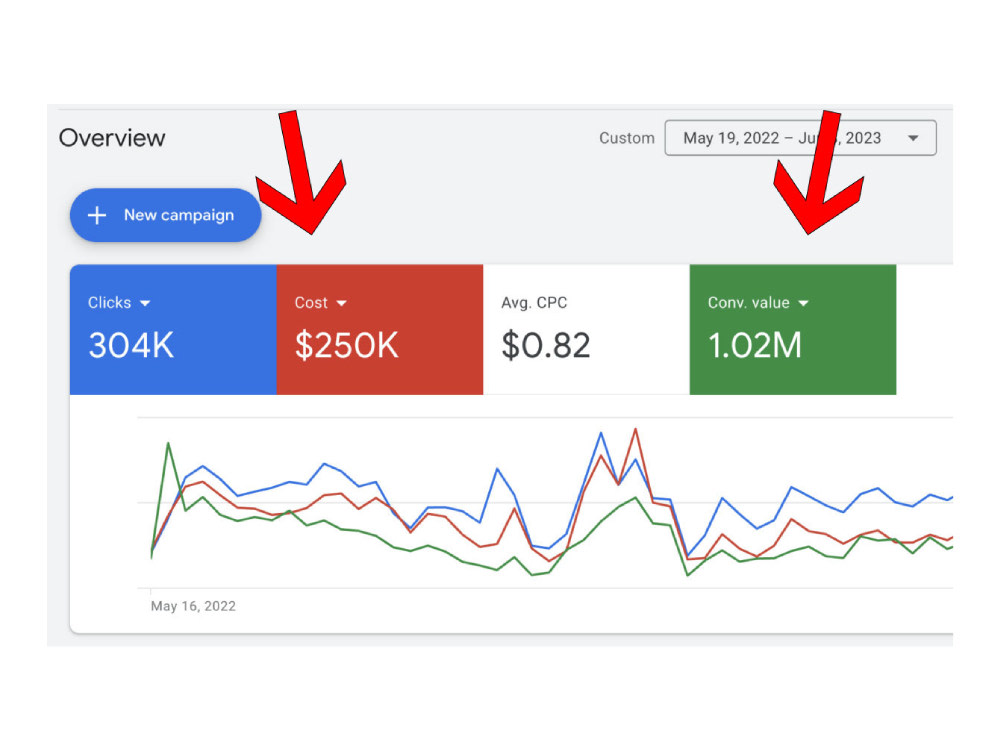Viewport: 1000px width, 750px height.
Task: Click the $250K cost value
Action: [346, 346]
